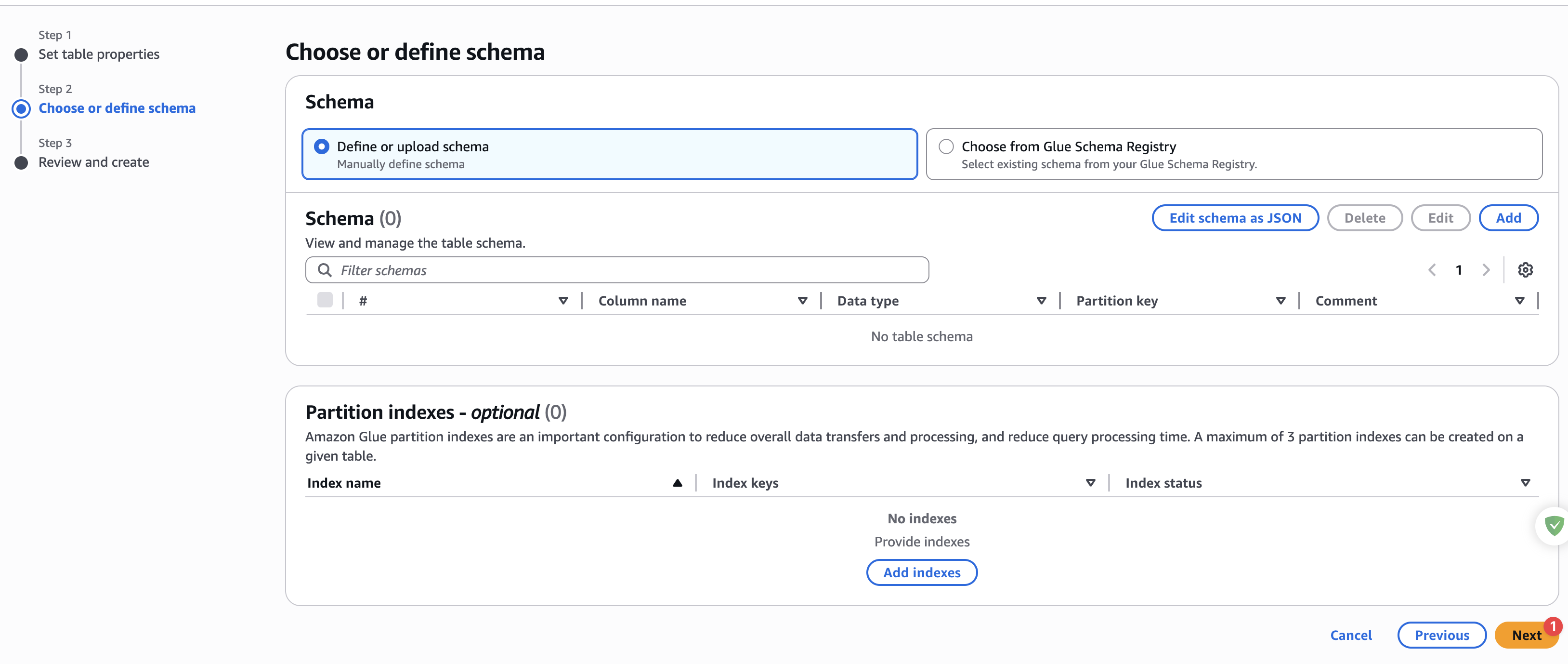Screen dimensions: 1568x664
Task: Go to Review and create step
Action: click(x=94, y=162)
